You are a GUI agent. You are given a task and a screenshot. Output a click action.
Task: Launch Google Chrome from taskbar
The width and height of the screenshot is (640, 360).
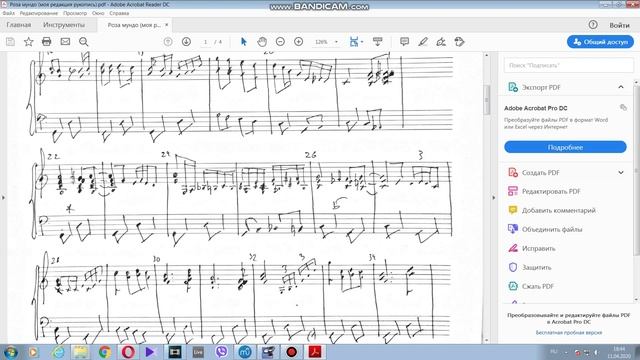[105, 351]
